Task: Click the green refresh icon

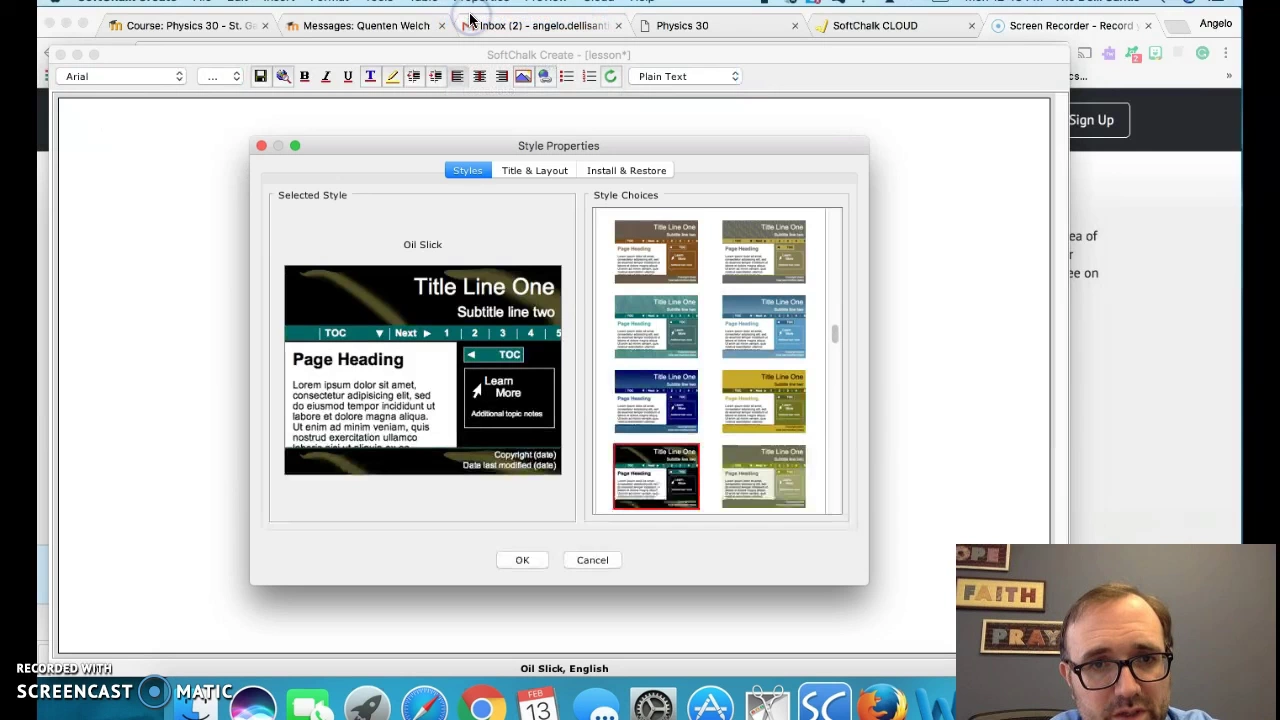Action: coord(610,76)
